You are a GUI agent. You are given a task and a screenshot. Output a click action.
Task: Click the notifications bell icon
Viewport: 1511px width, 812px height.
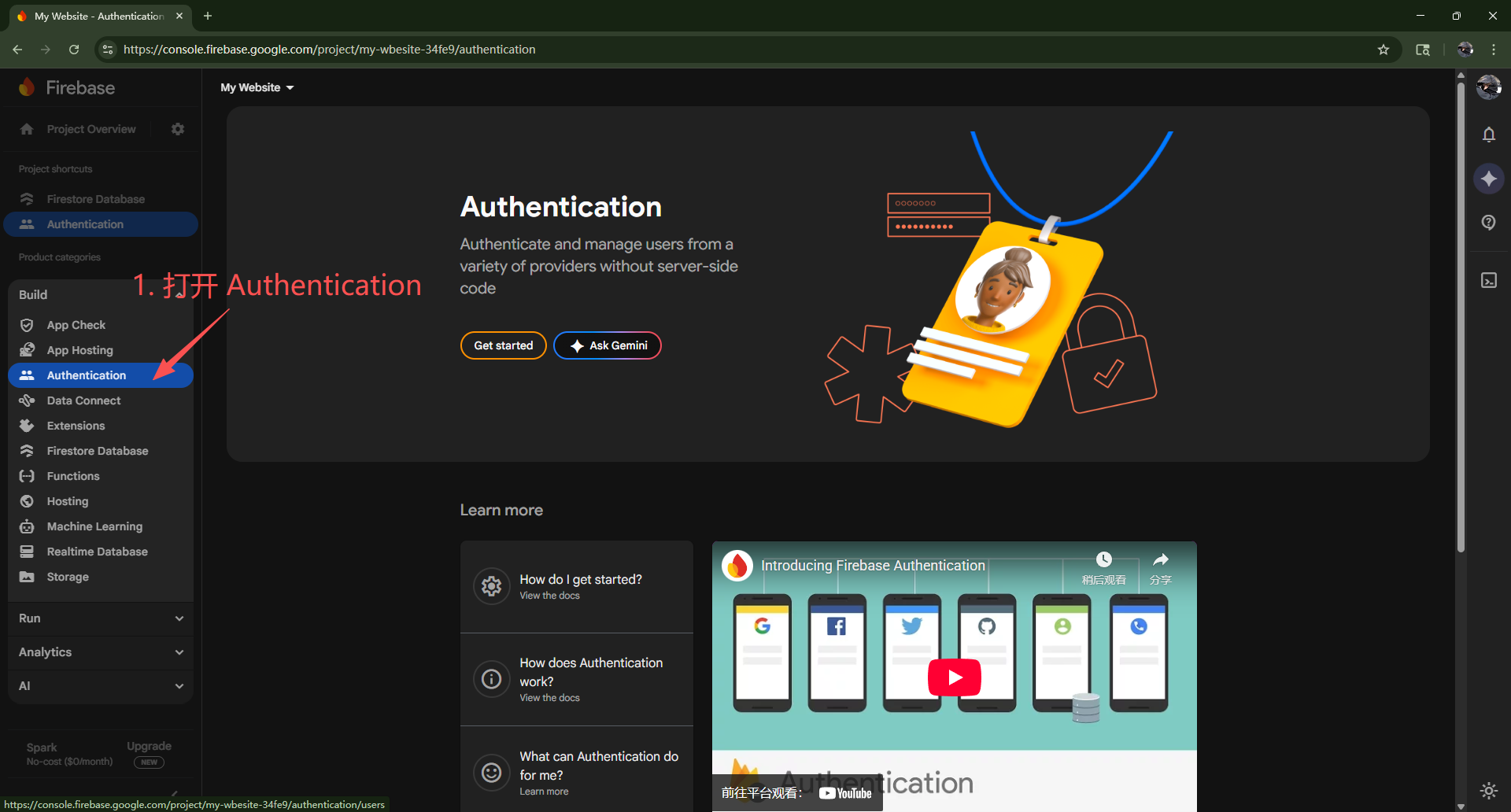click(1488, 135)
